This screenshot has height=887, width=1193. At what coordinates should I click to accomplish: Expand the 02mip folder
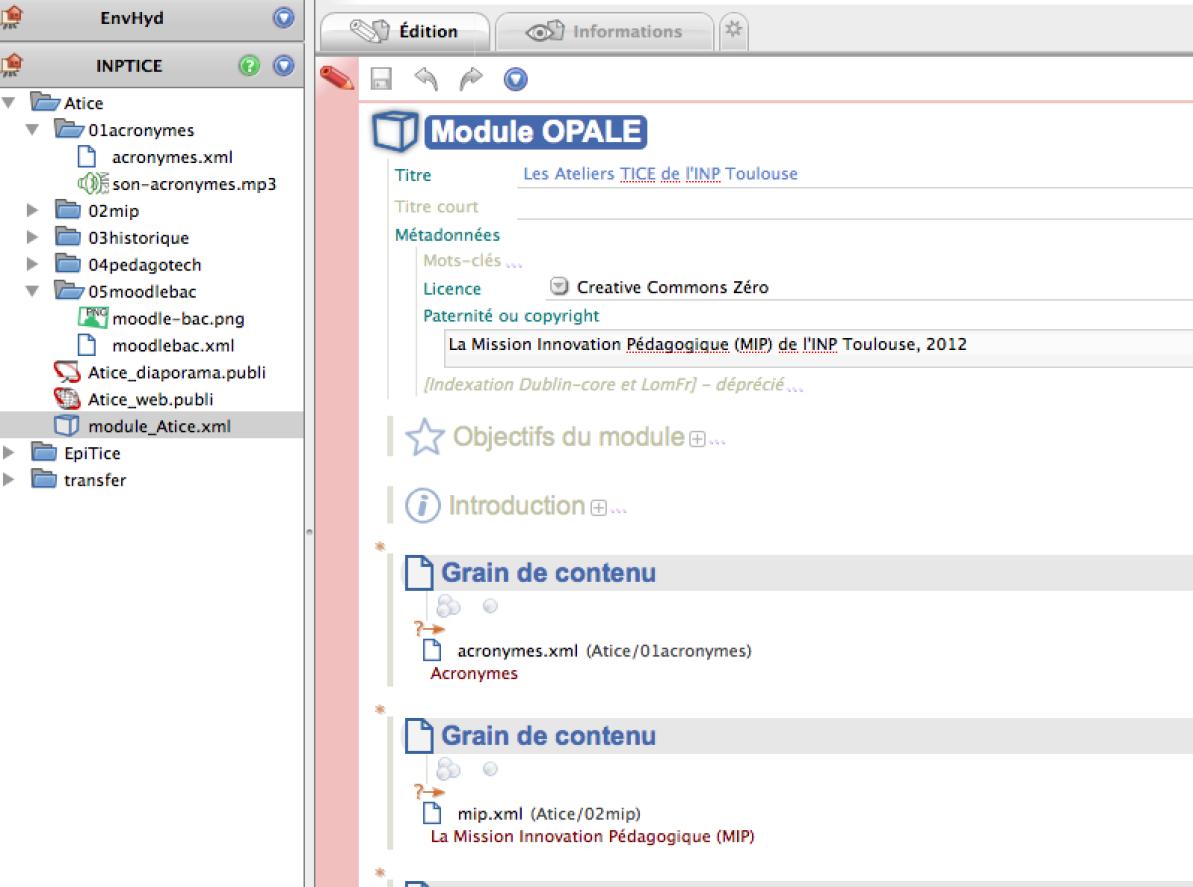pyautogui.click(x=33, y=211)
